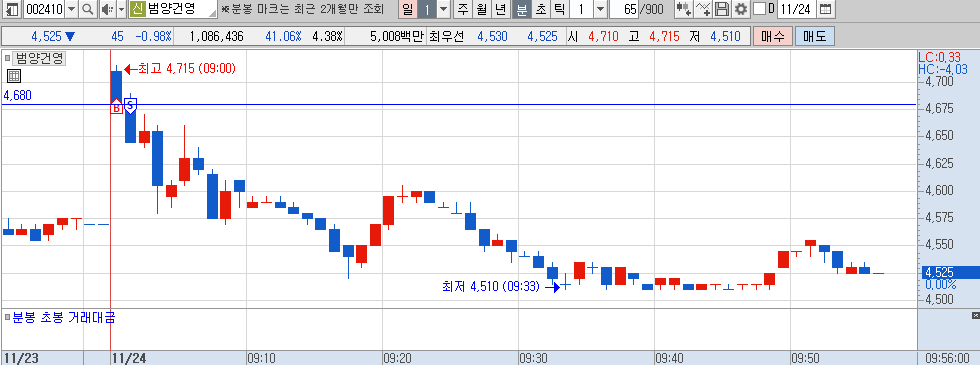Image resolution: width=980 pixels, height=365 pixels.
Task: Open the dropdown next to the day interval 1
Action: [x=443, y=9]
